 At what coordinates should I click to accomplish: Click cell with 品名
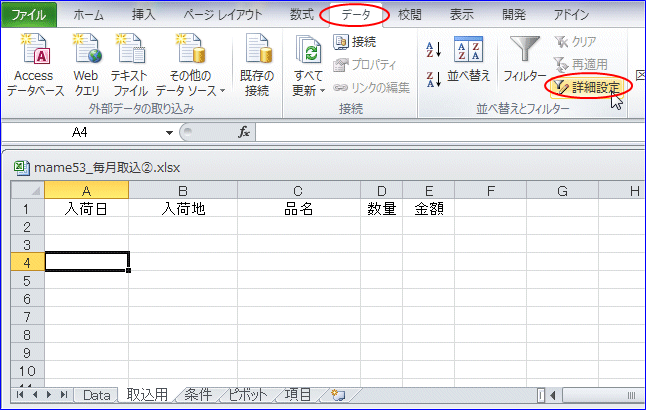click(299, 209)
